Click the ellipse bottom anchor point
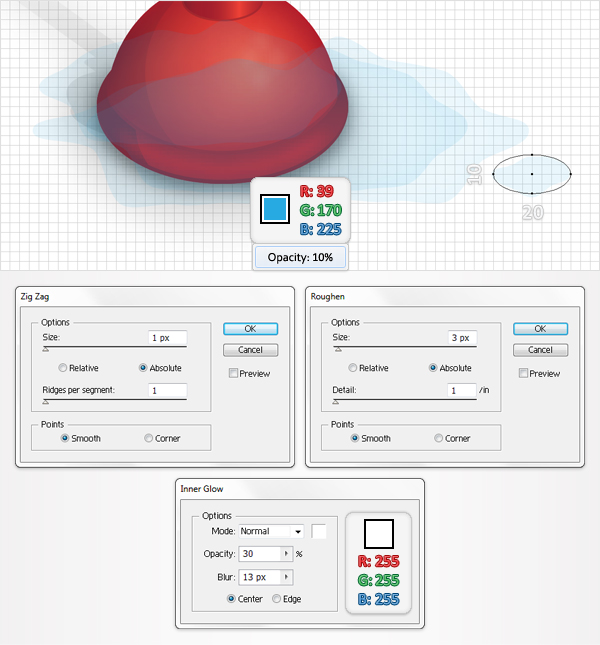 532,193
